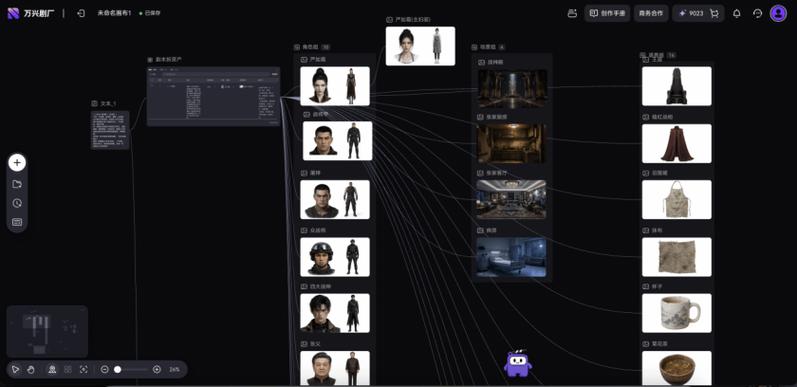
Task: Select the woman in grey apron top card
Action: (x=420, y=46)
